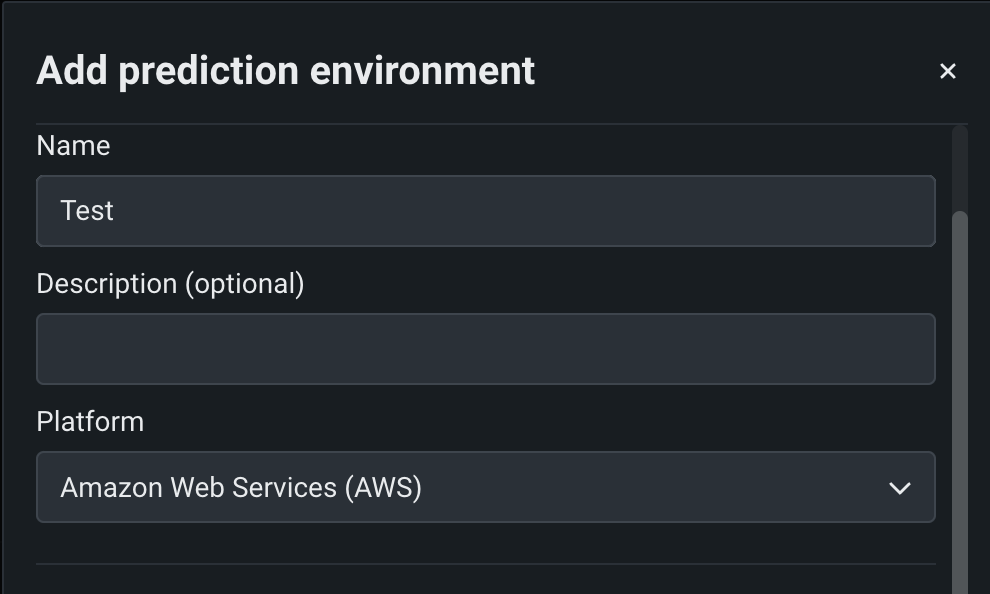Click the "Amazon Web Services (AWS)" selected value text
This screenshot has height=594, width=990.
pos(241,487)
